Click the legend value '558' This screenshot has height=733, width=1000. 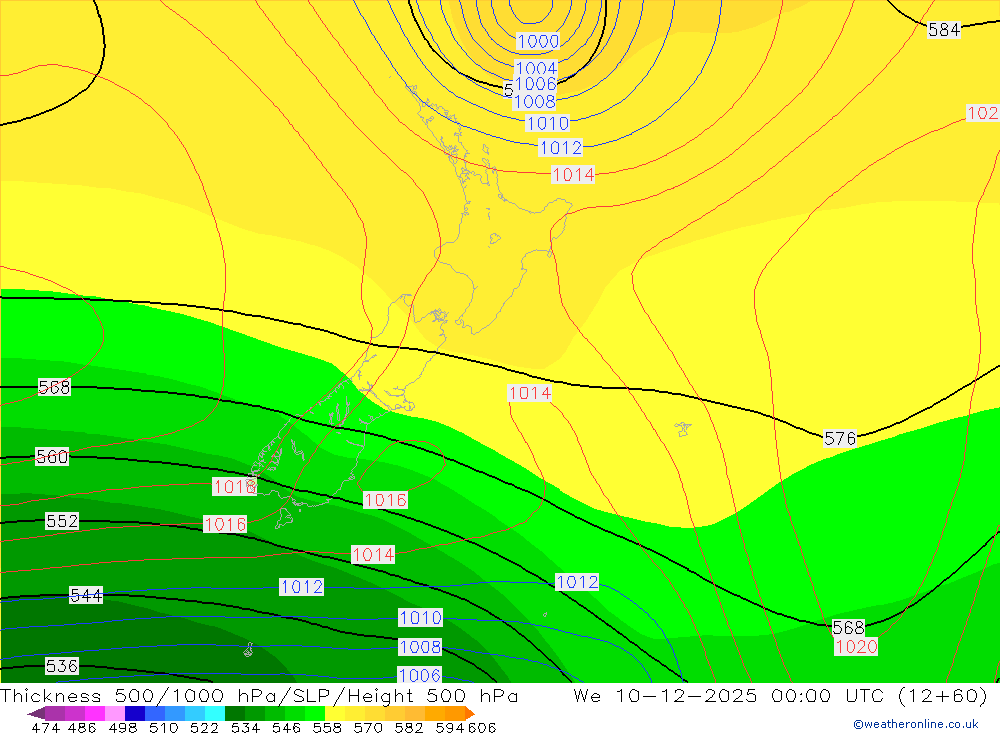[x=327, y=727]
